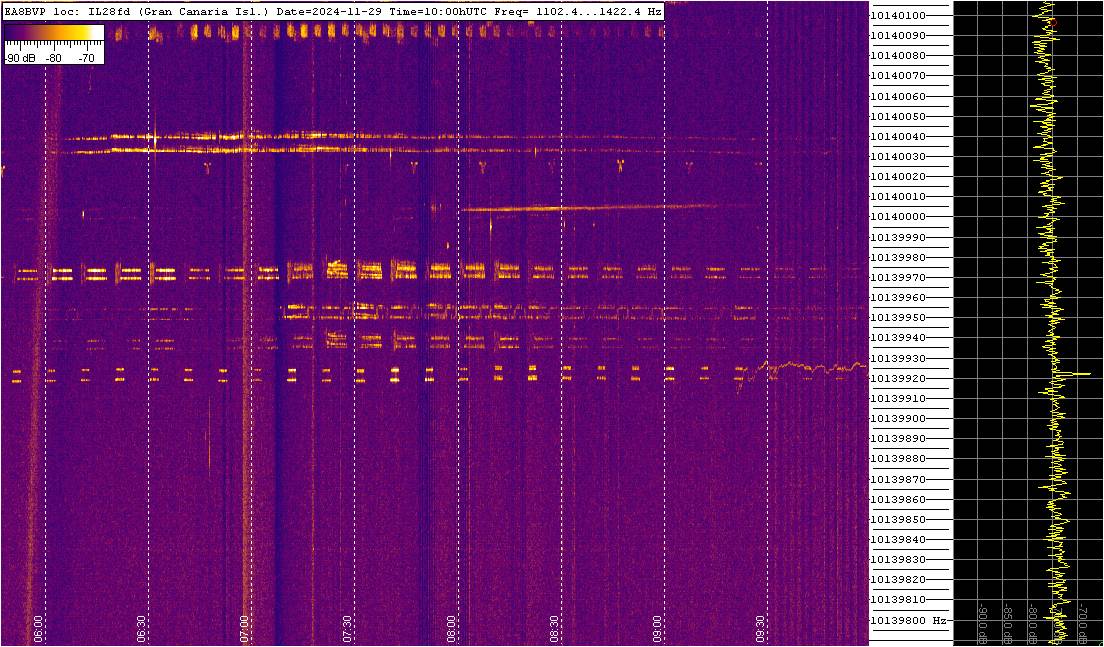Screen dimensions: 1104x647
Task: Click frequency label 10139940
Action: pyautogui.click(x=897, y=338)
